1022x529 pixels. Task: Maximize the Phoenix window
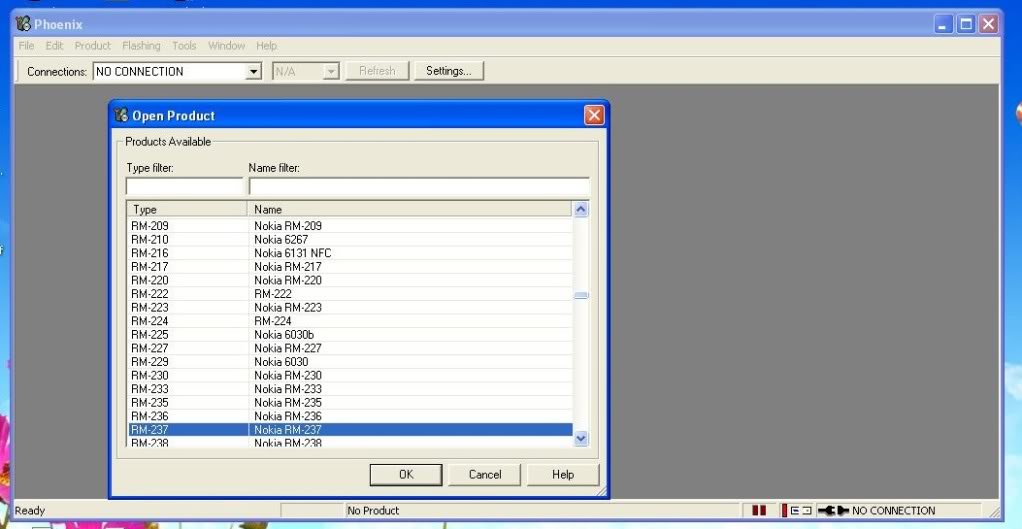pyautogui.click(x=967, y=25)
